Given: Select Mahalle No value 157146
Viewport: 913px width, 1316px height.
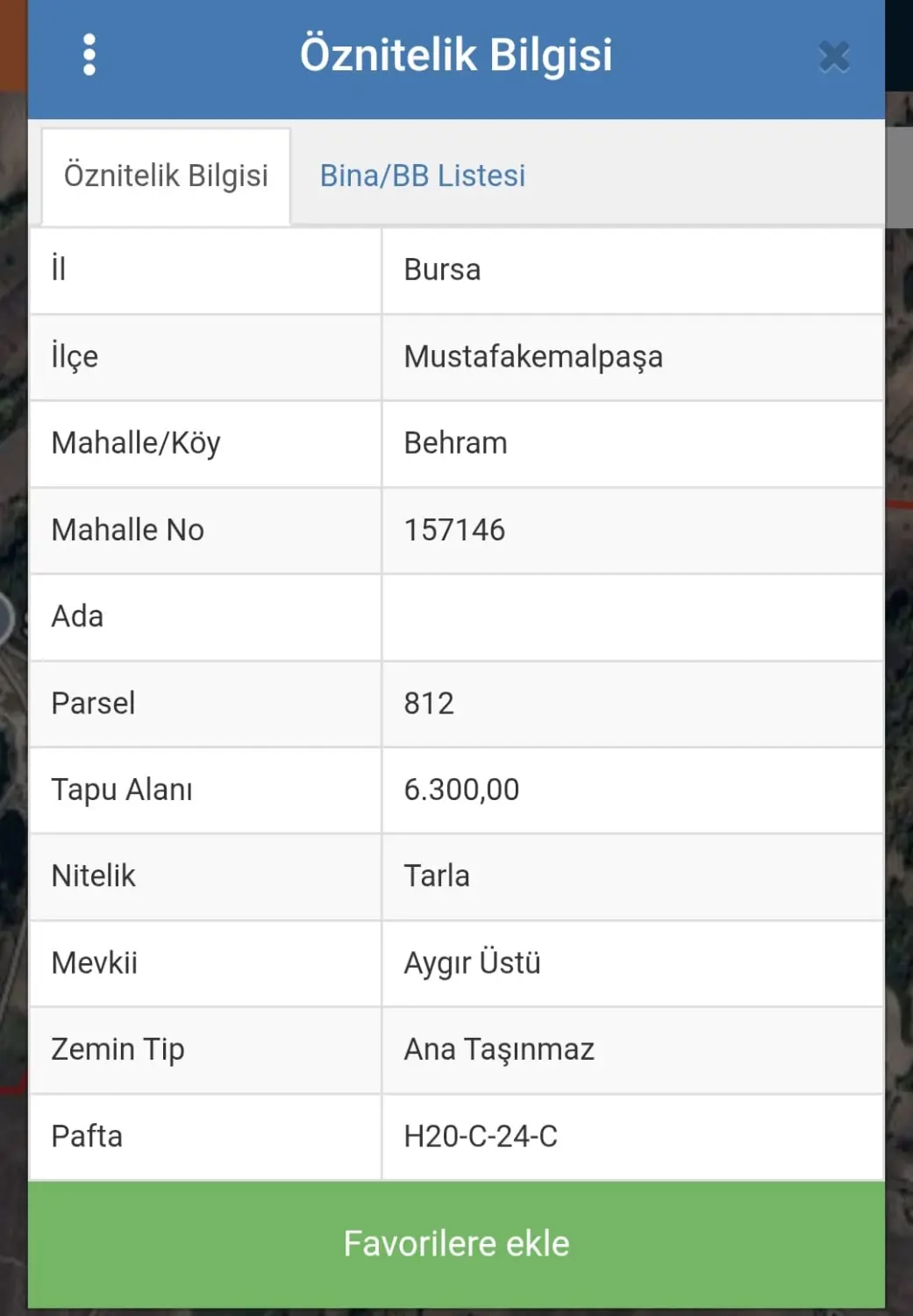Looking at the screenshot, I should point(454,530).
